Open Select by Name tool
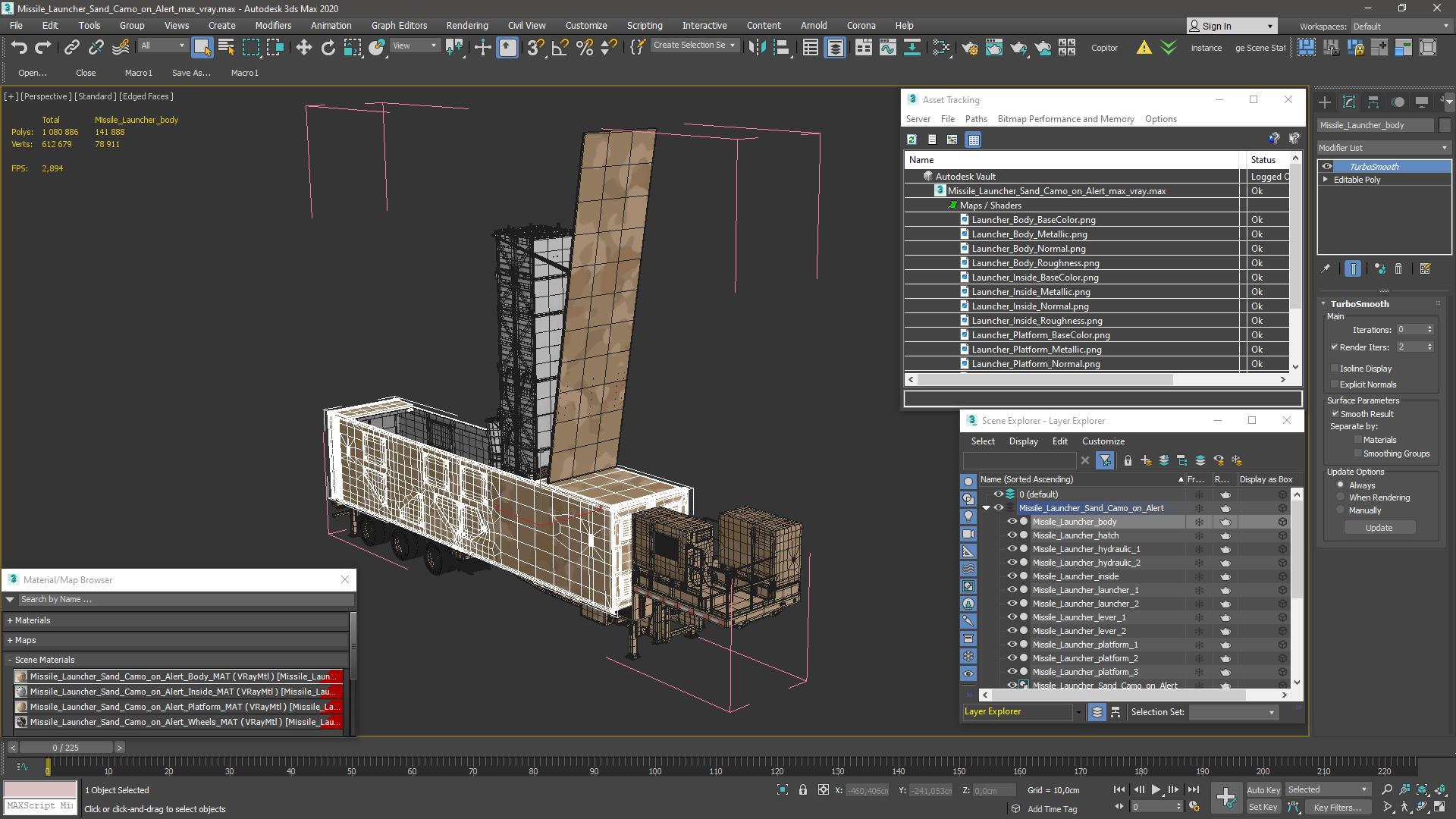1456x819 pixels. [x=226, y=48]
